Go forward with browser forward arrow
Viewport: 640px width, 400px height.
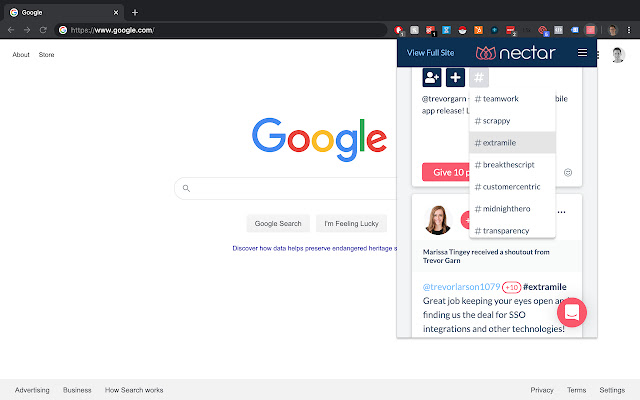(27, 30)
